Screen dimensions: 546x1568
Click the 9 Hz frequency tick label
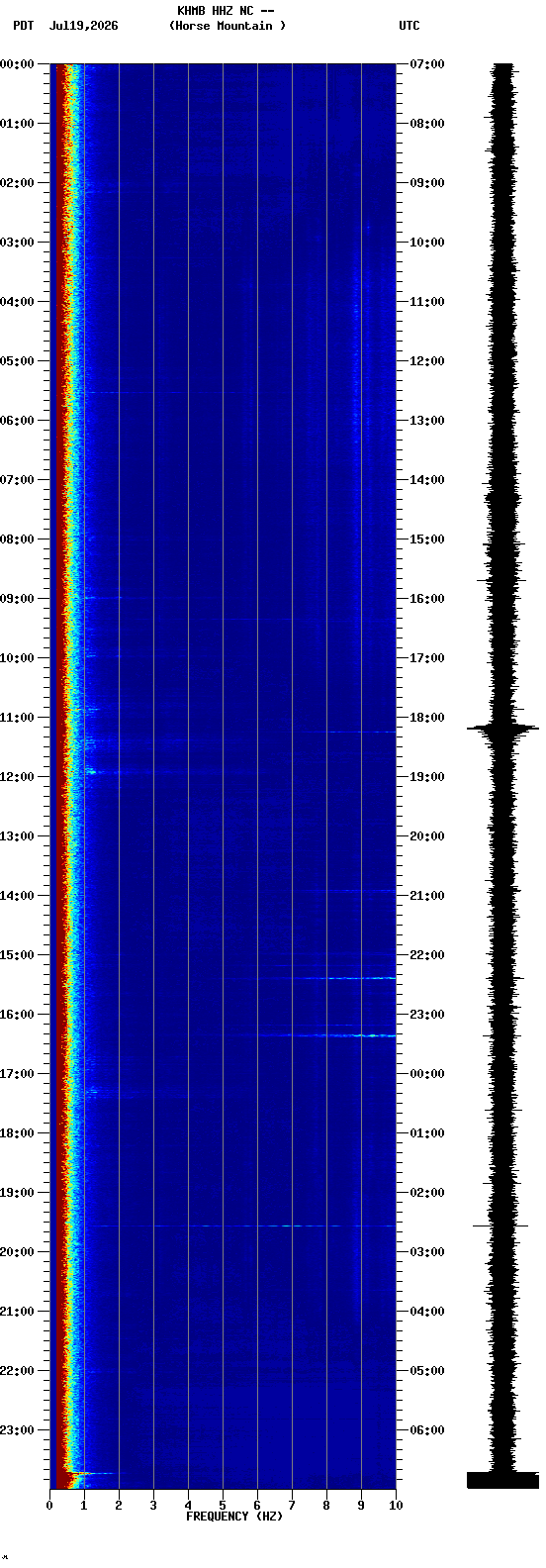[361, 1506]
